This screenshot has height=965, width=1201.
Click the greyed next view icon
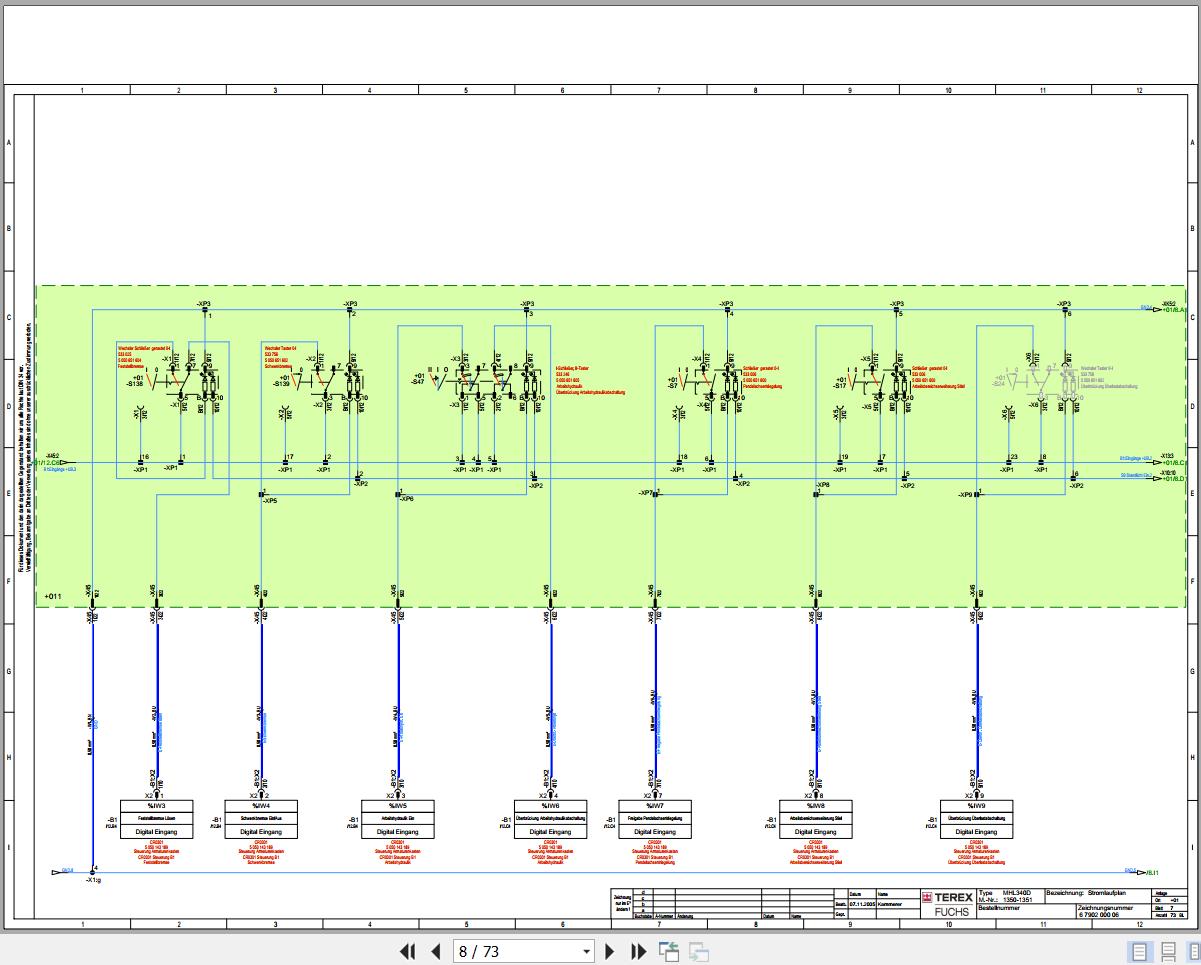698,951
